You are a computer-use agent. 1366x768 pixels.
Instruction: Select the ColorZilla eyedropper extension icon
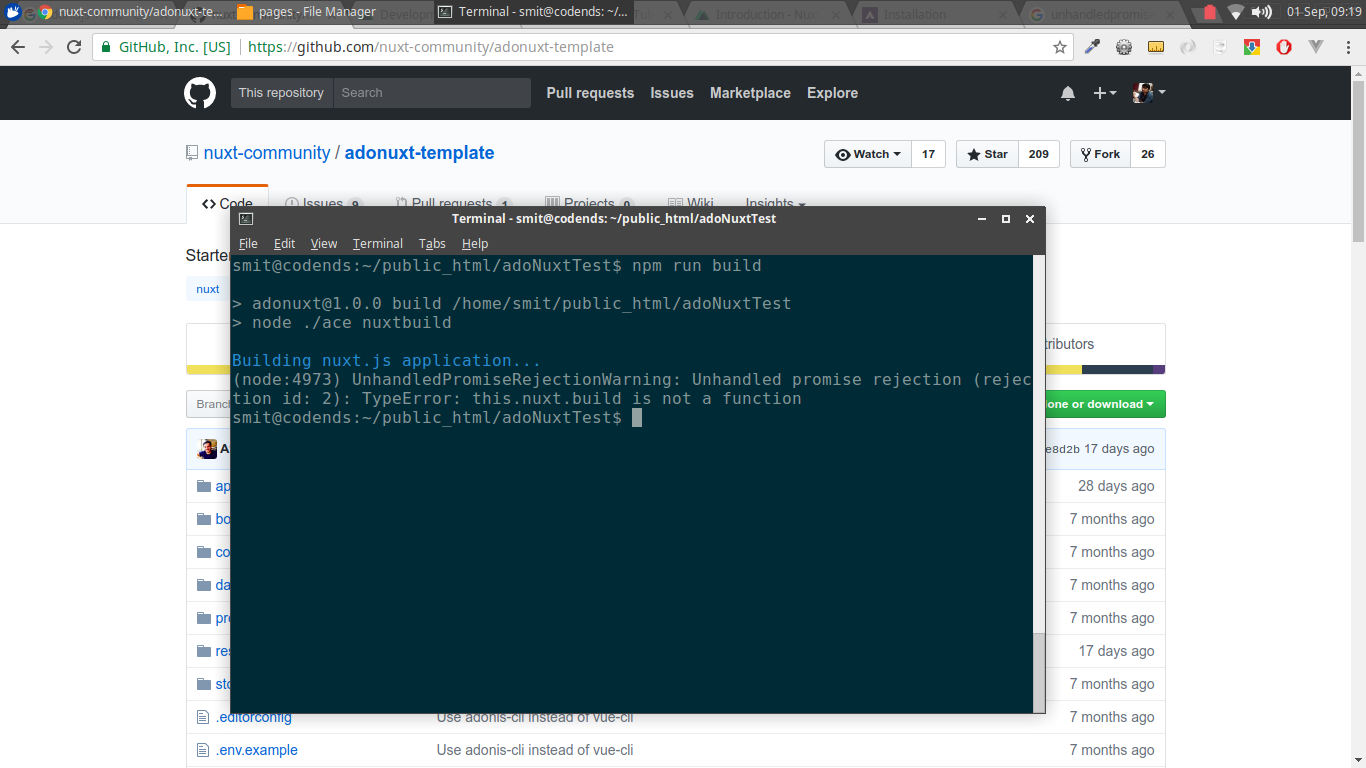[1092, 46]
